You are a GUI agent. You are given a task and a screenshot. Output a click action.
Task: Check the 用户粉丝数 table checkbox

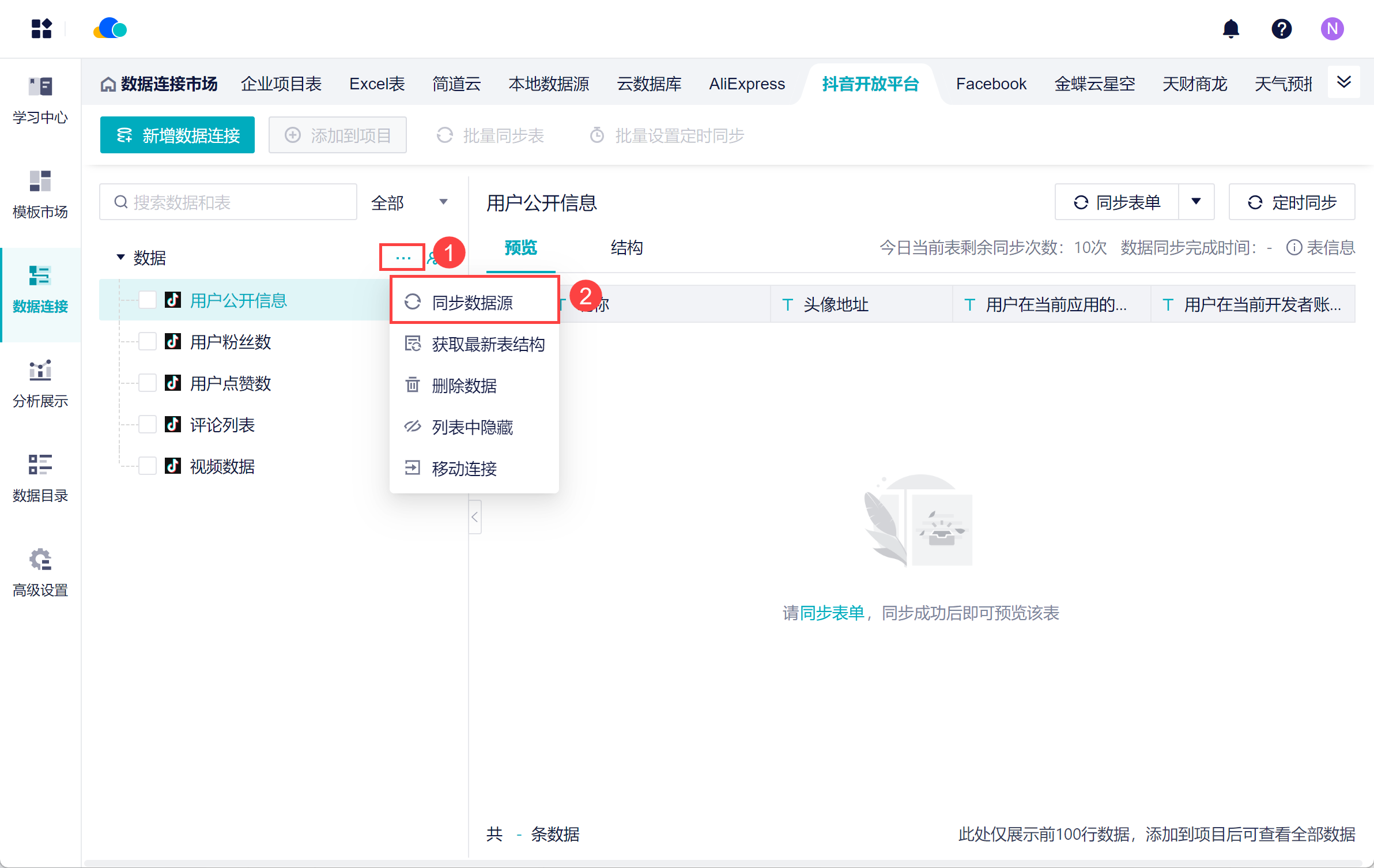[x=148, y=342]
